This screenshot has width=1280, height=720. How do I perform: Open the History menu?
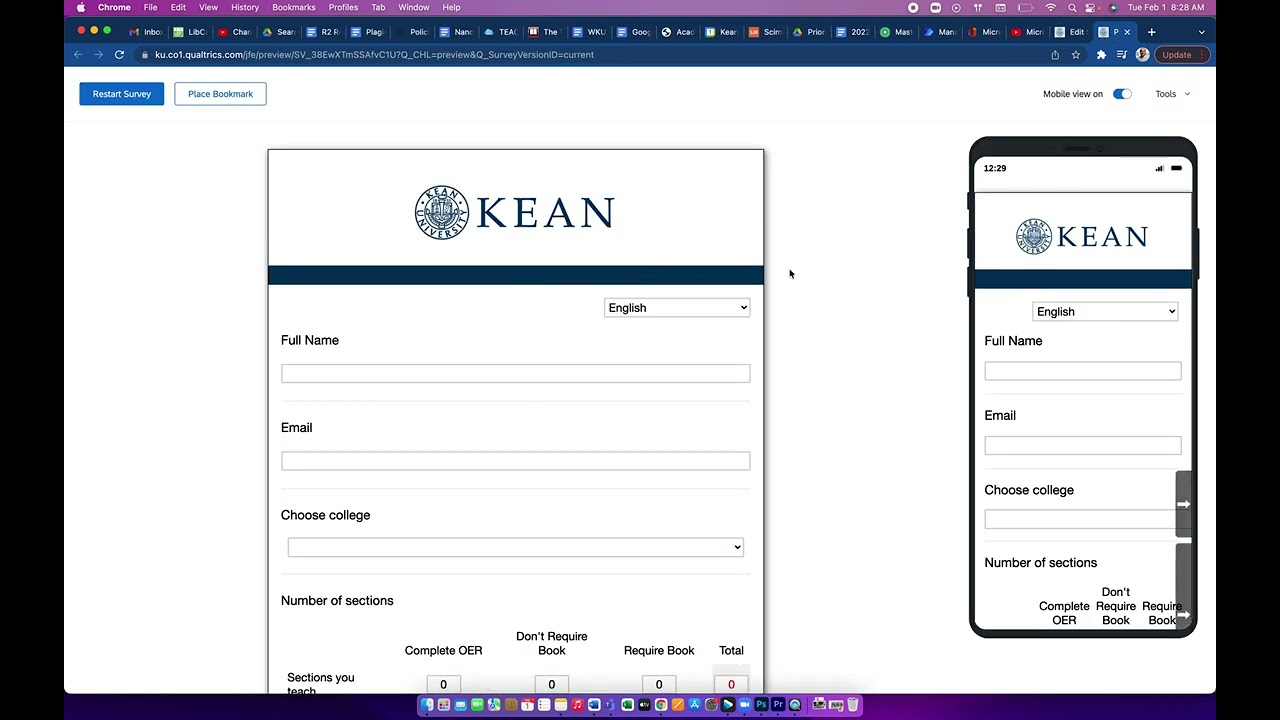(x=245, y=7)
